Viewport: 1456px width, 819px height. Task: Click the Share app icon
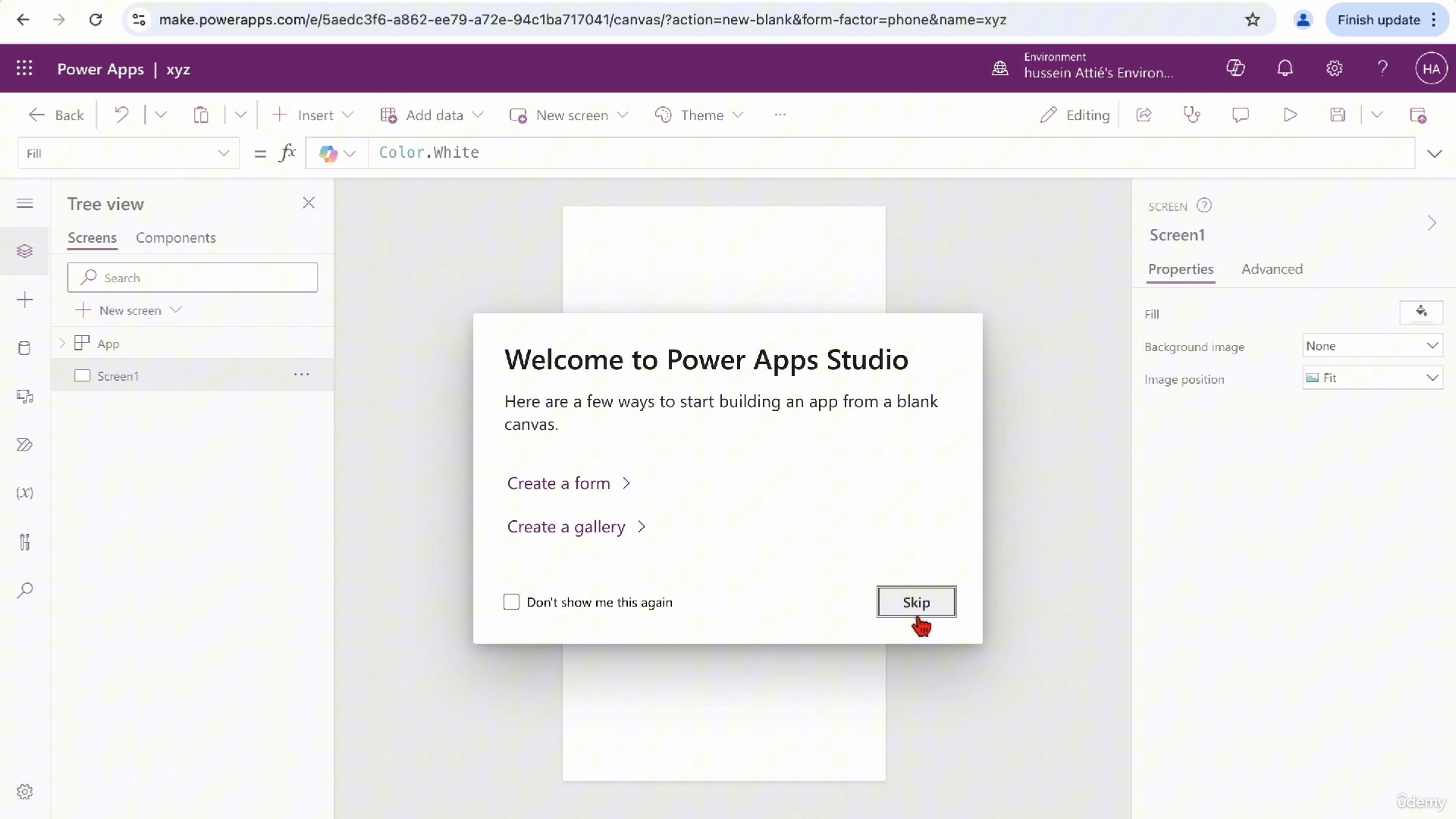pos(1144,115)
